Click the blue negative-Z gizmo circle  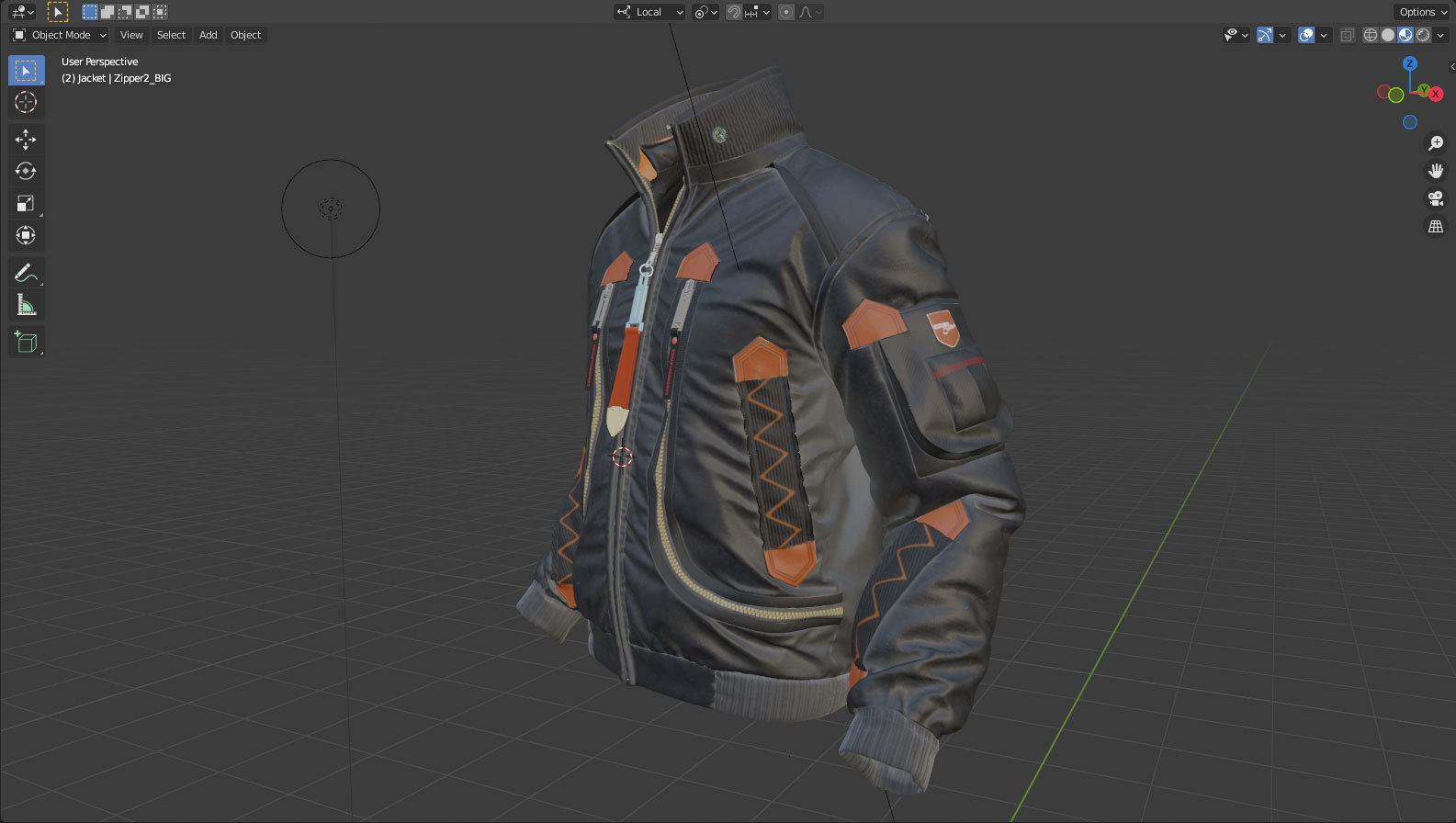pyautogui.click(x=1410, y=122)
